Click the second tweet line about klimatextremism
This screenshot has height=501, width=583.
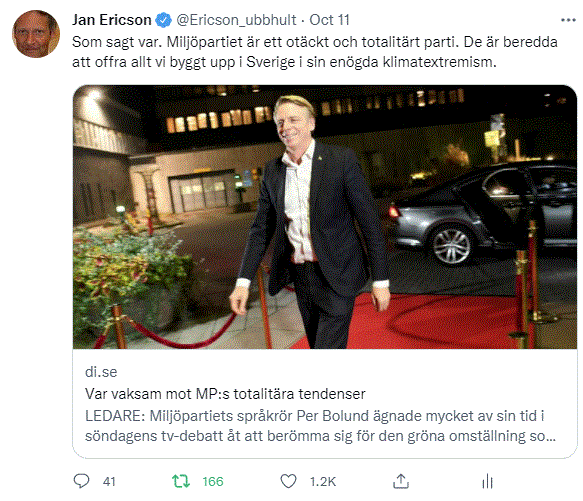[284, 62]
